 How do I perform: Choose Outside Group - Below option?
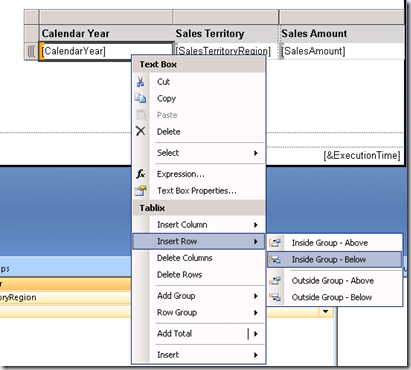click(334, 297)
